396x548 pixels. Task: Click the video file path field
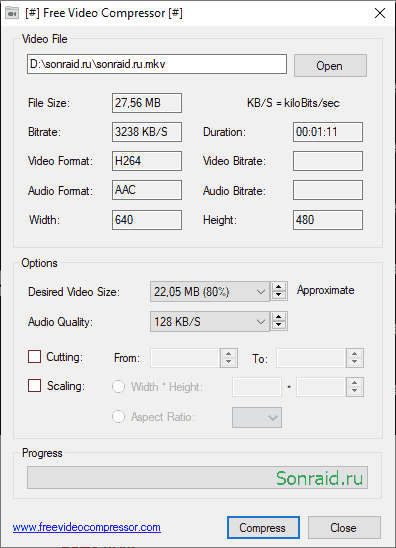(x=157, y=64)
